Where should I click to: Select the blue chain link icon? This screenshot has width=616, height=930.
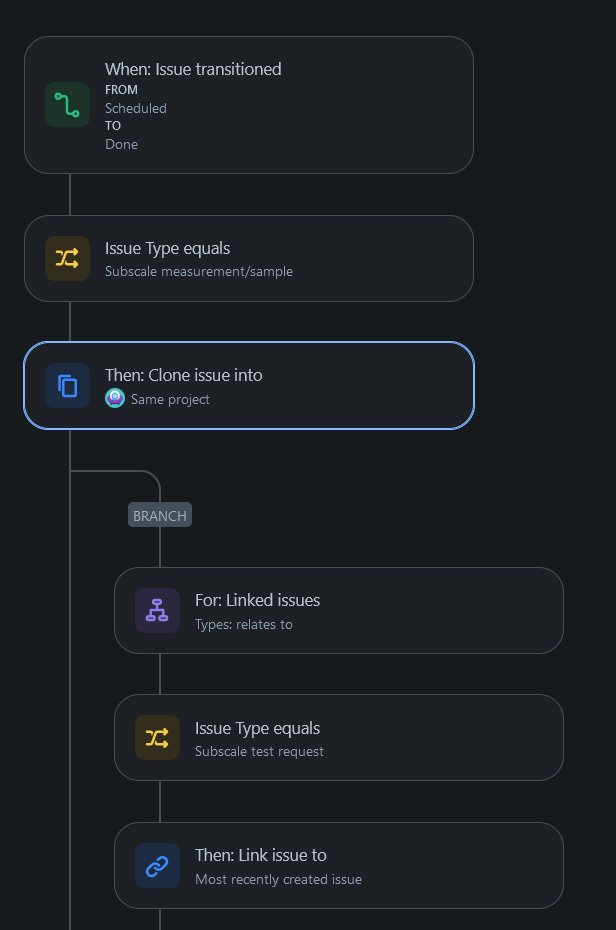coord(157,865)
